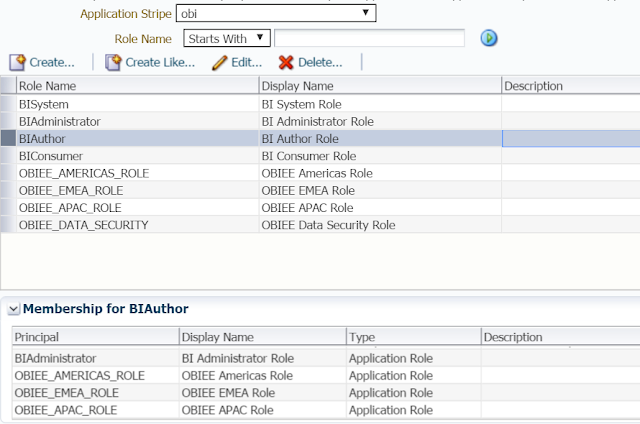The image size is (640, 424).
Task: Click the roles table Description column header
Action: click(571, 86)
